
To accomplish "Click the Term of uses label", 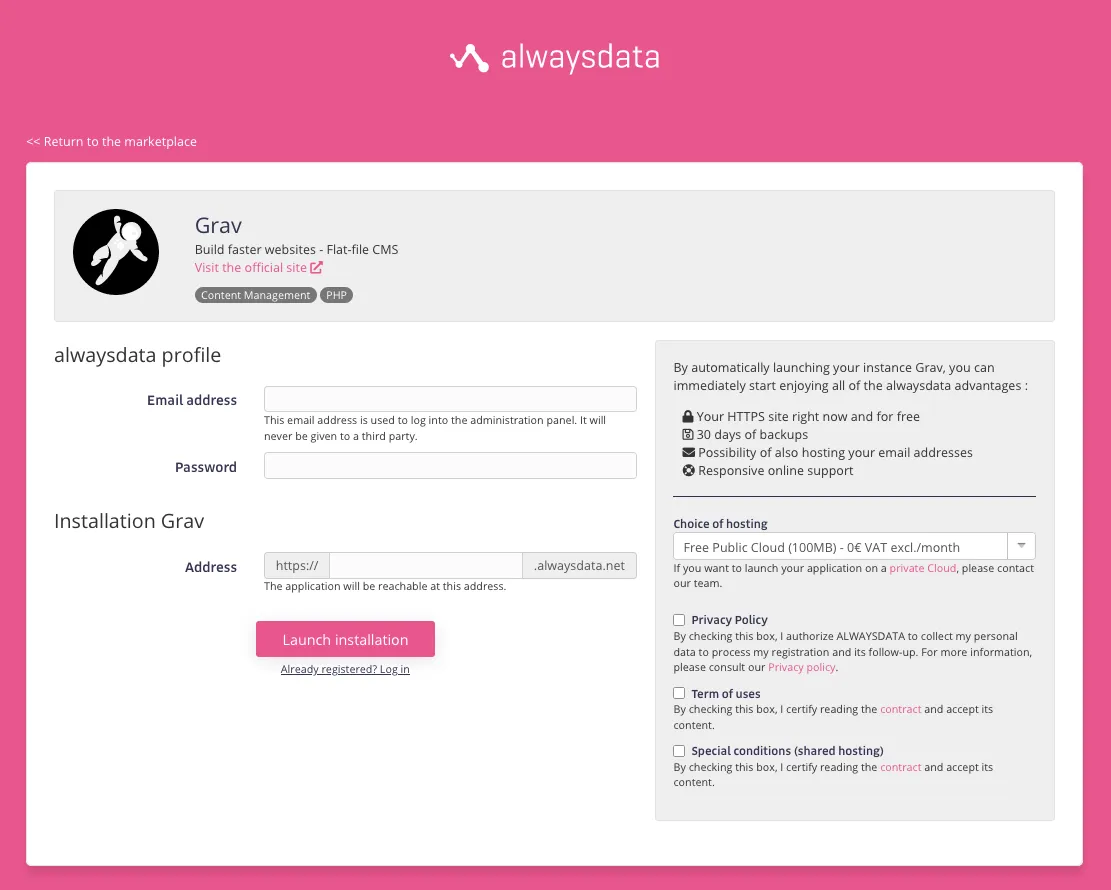I will 726,693.
